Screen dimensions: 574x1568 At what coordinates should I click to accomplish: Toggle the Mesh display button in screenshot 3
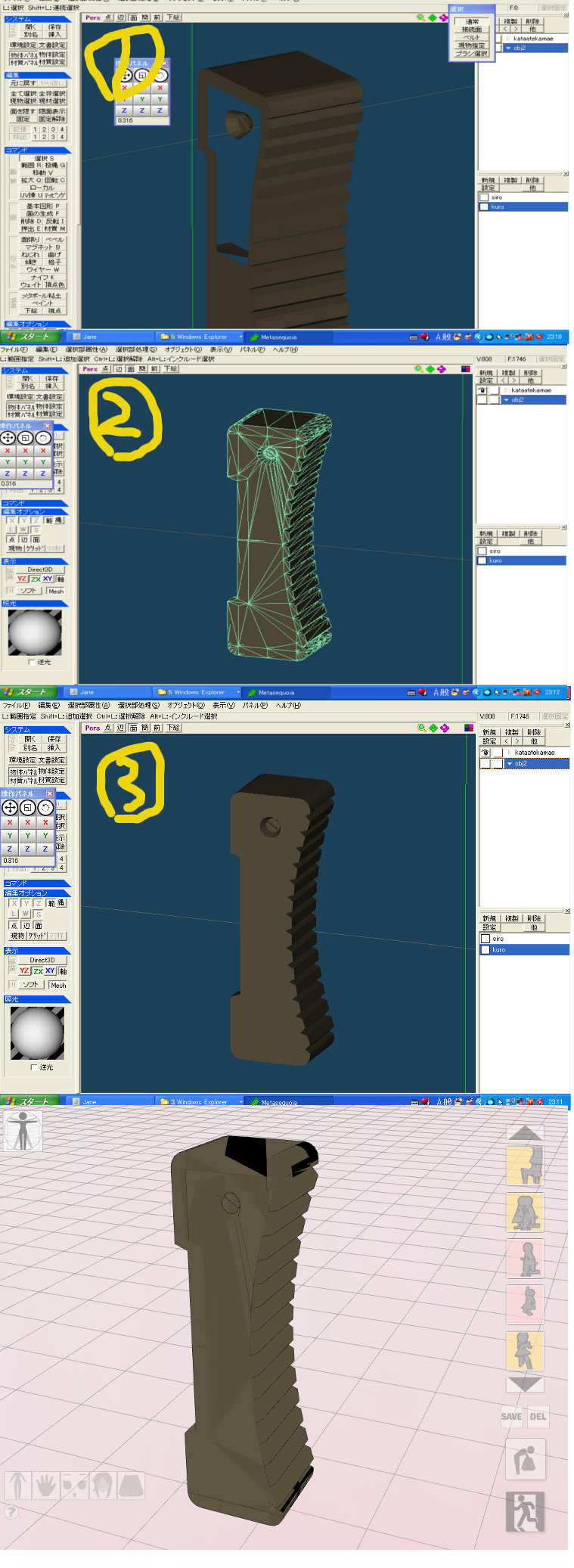coord(58,985)
